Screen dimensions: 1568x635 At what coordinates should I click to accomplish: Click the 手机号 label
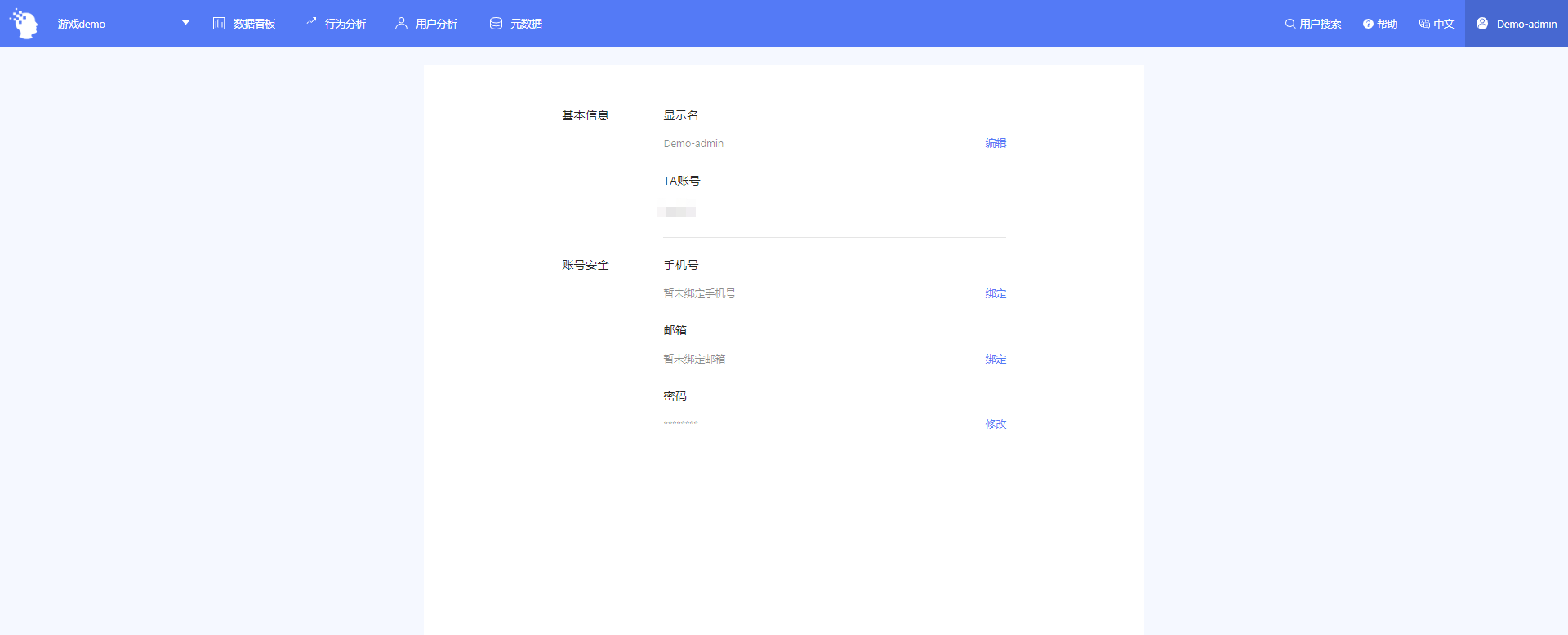click(x=681, y=265)
